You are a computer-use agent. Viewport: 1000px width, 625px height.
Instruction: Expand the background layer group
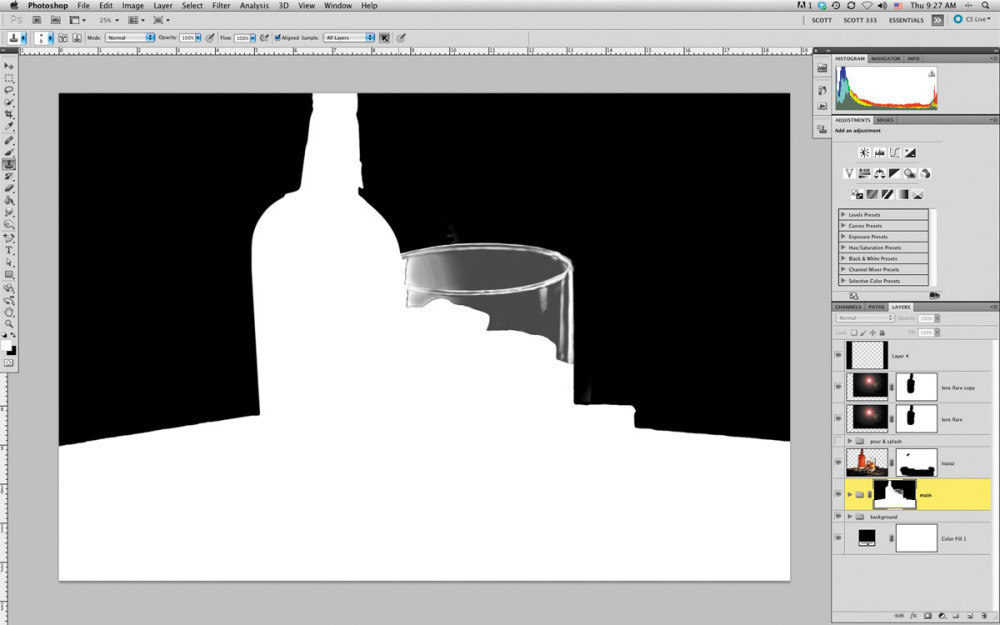pyautogui.click(x=849, y=517)
